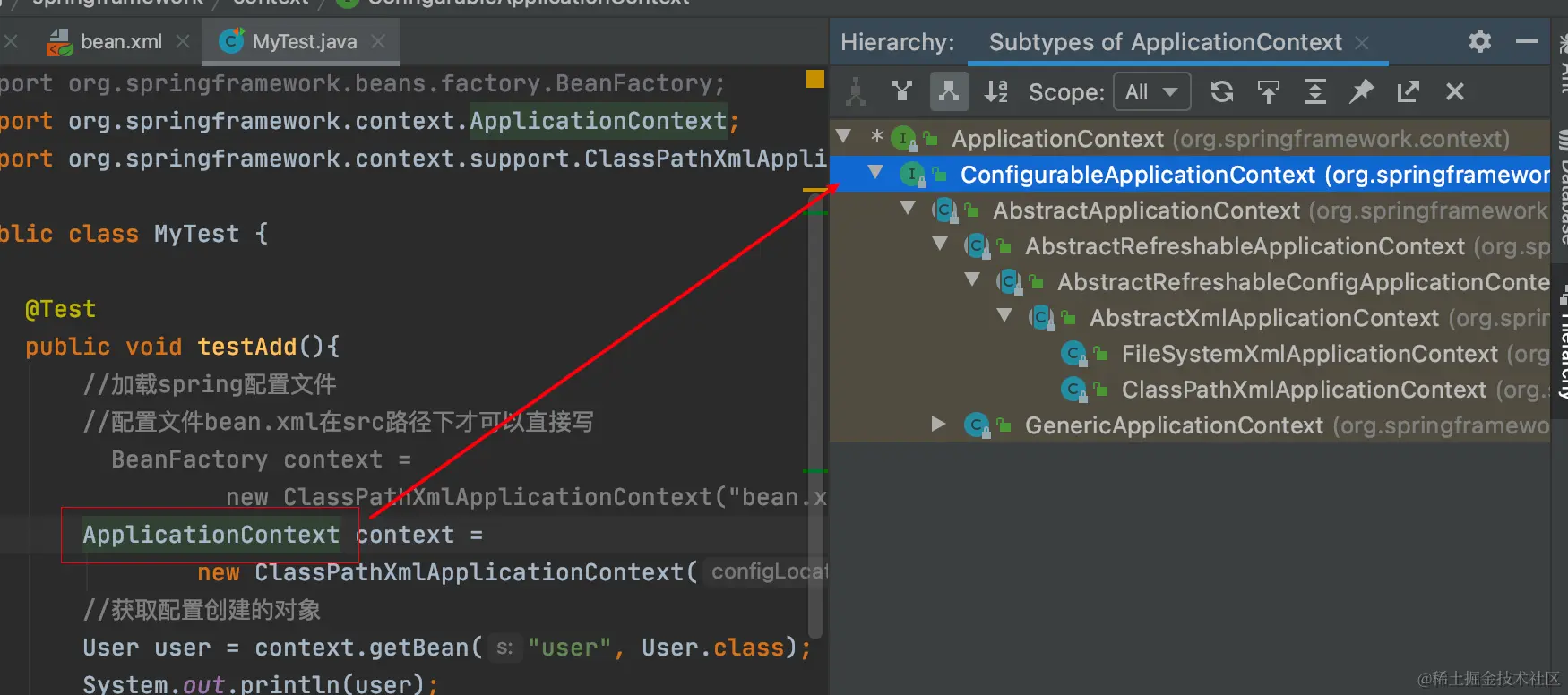The width and height of the screenshot is (1568, 695).
Task: Open the Scope All dropdown
Action: (1152, 91)
